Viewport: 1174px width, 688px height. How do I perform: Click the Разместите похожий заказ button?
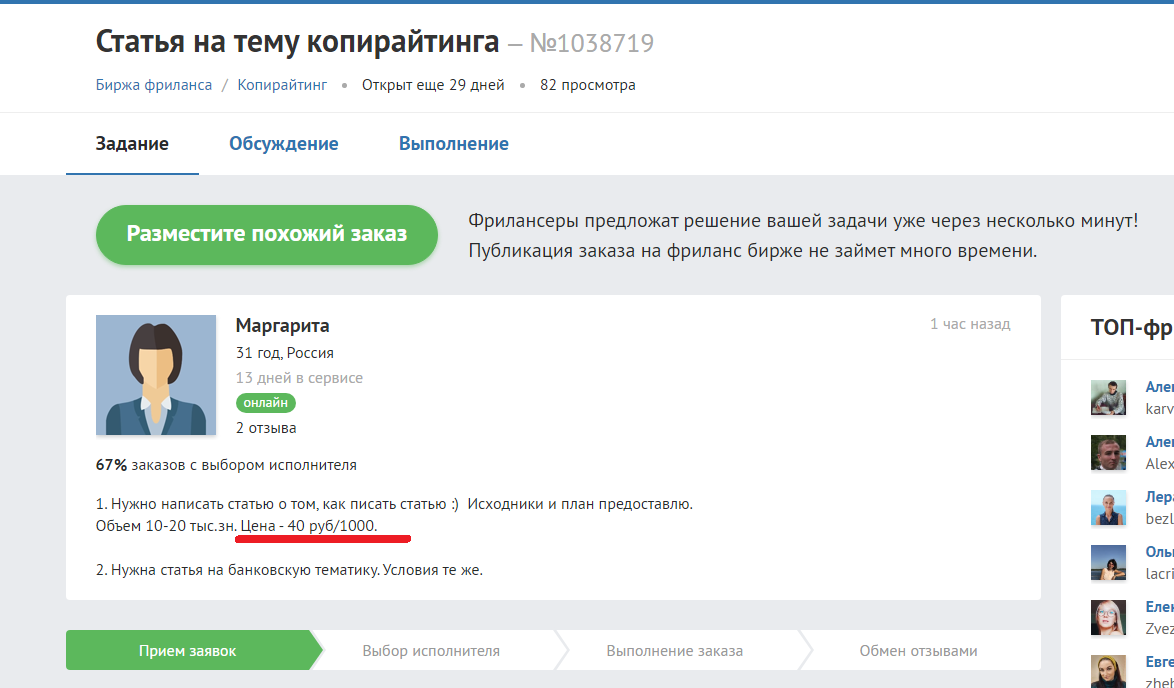pos(267,234)
